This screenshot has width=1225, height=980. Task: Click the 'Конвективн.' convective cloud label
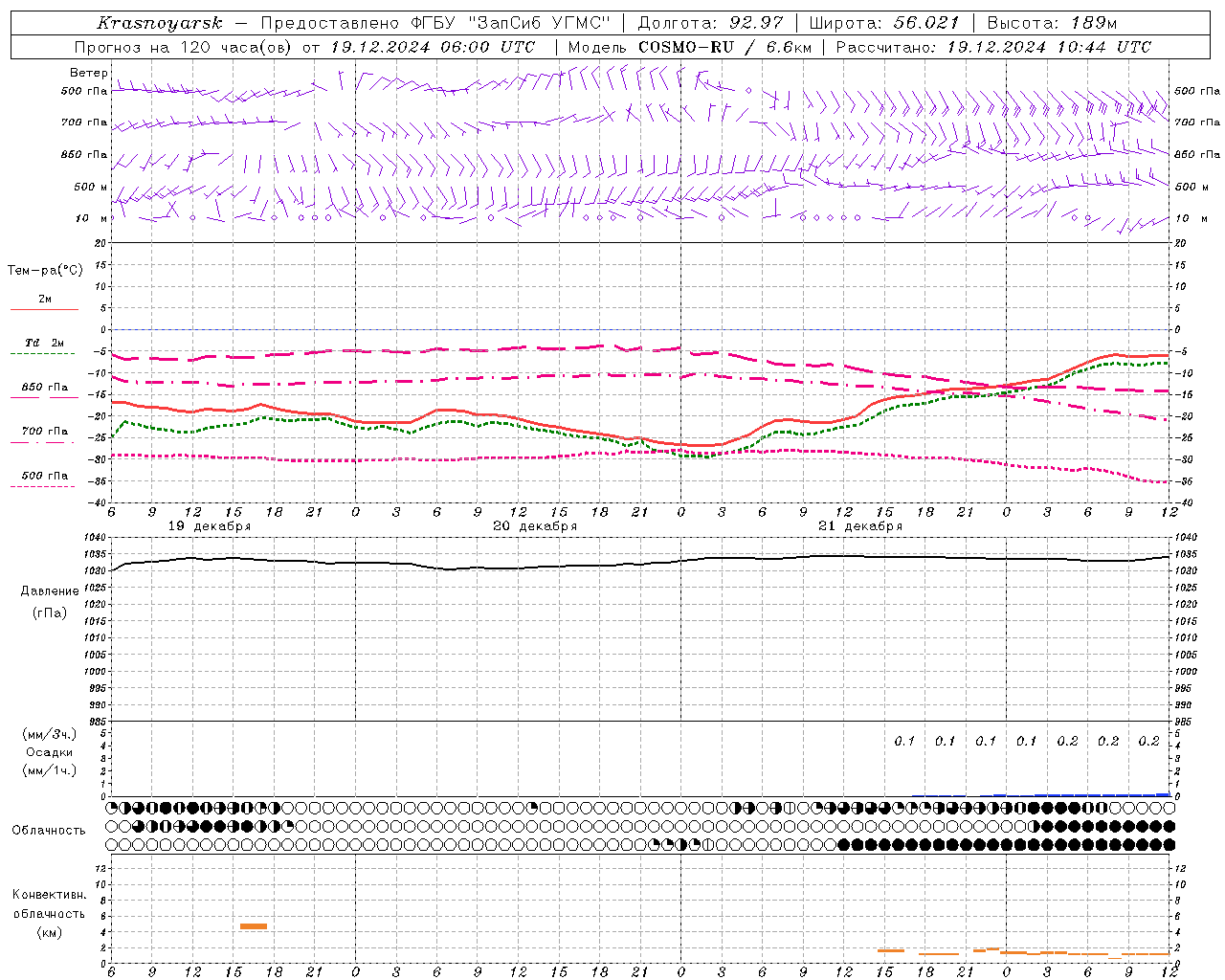49,895
